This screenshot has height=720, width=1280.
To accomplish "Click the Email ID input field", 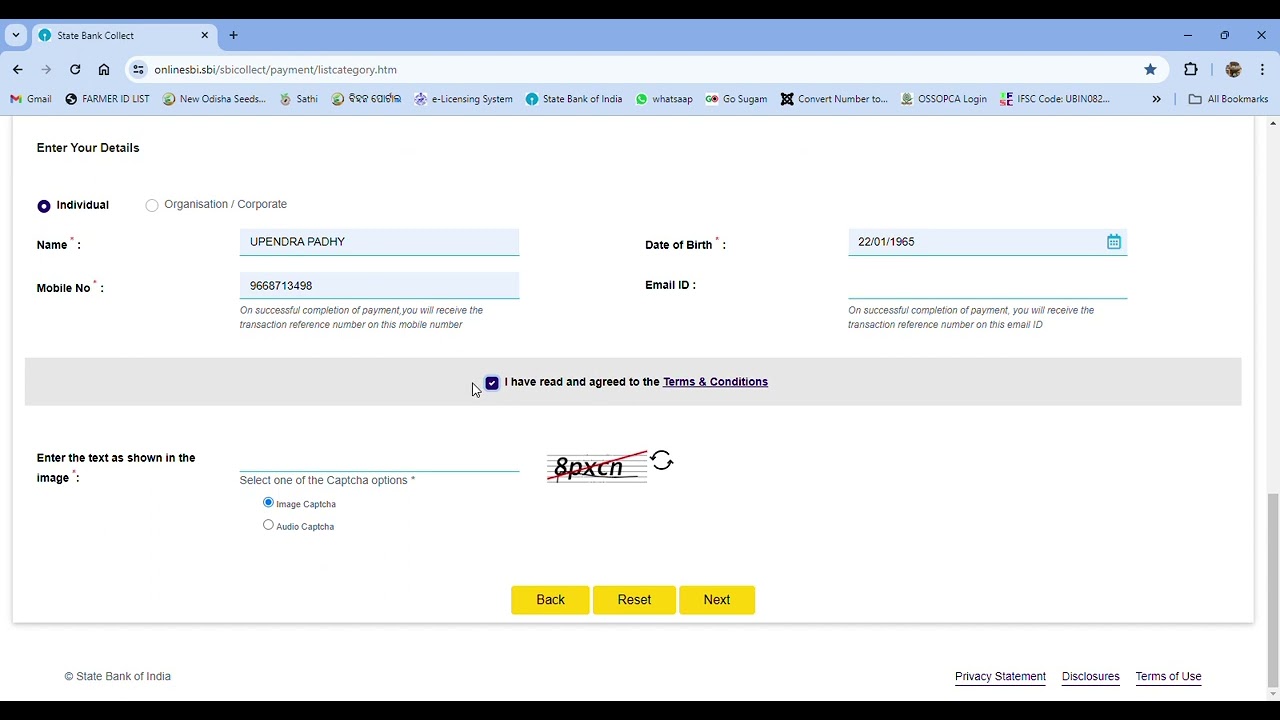I will point(987,286).
